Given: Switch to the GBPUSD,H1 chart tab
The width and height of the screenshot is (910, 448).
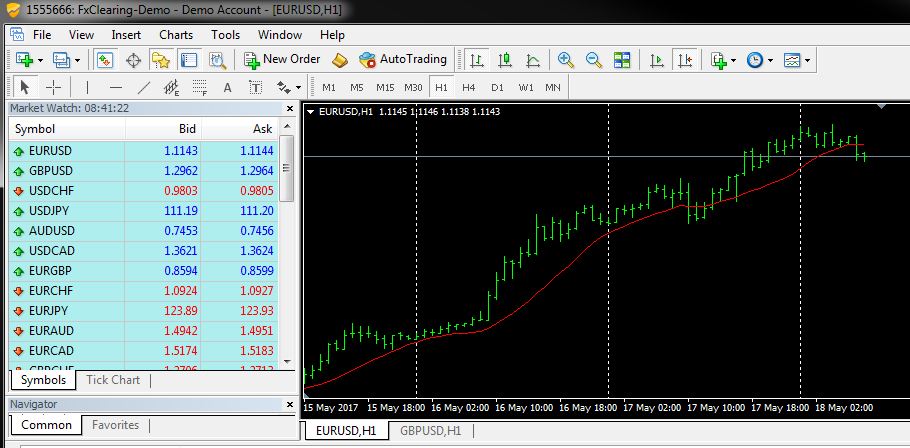Looking at the screenshot, I should coord(430,431).
